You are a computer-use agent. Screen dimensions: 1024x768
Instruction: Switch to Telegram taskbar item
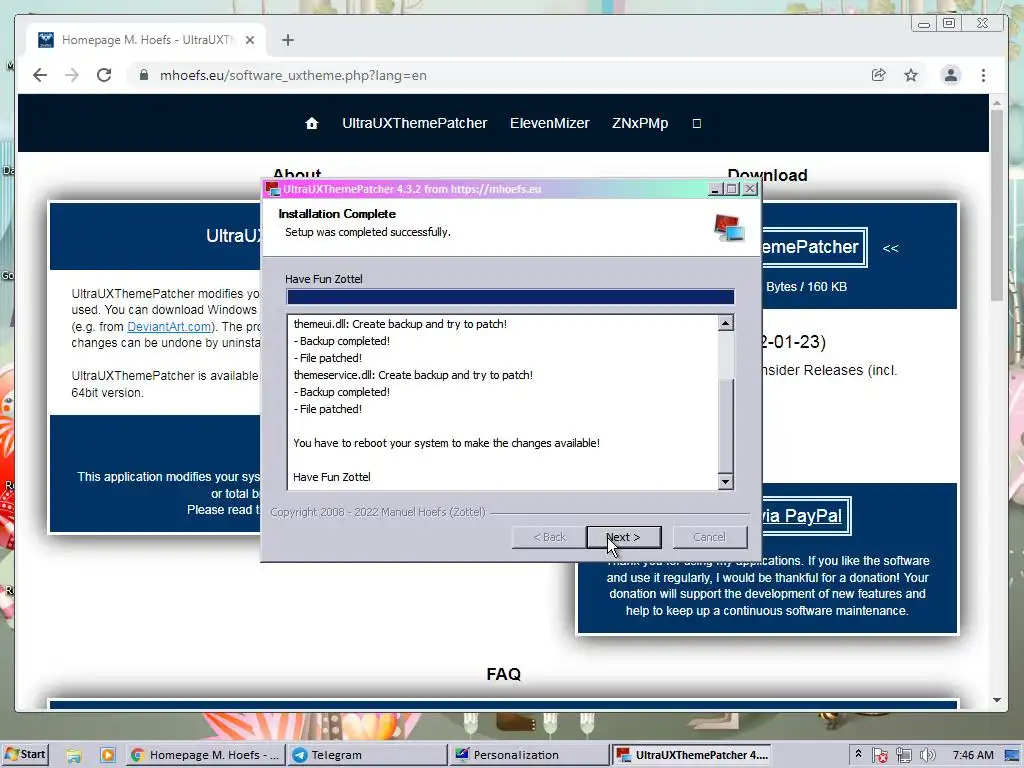pos(367,755)
